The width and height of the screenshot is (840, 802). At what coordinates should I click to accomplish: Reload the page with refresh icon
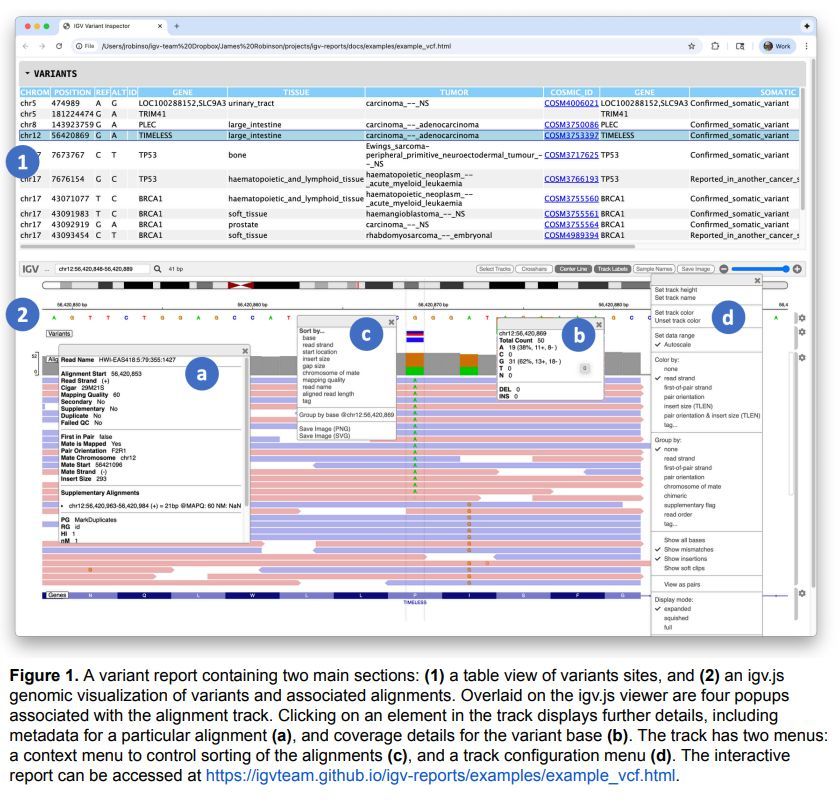(x=59, y=46)
